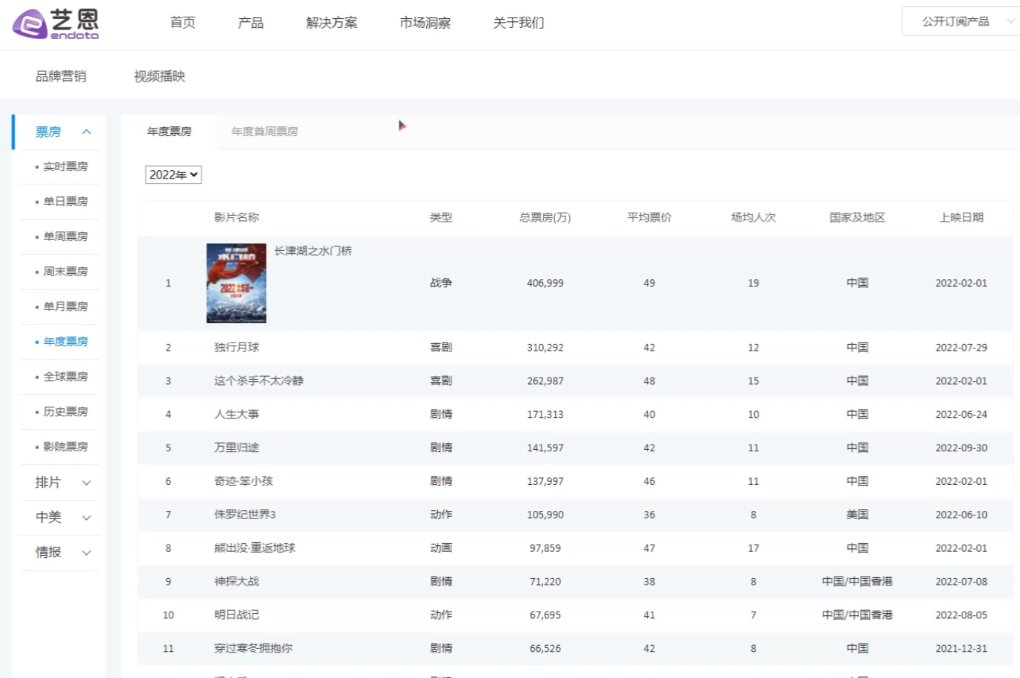The width and height of the screenshot is (1020, 678).
Task: Select the 年度票房 tab
Action: coord(169,131)
